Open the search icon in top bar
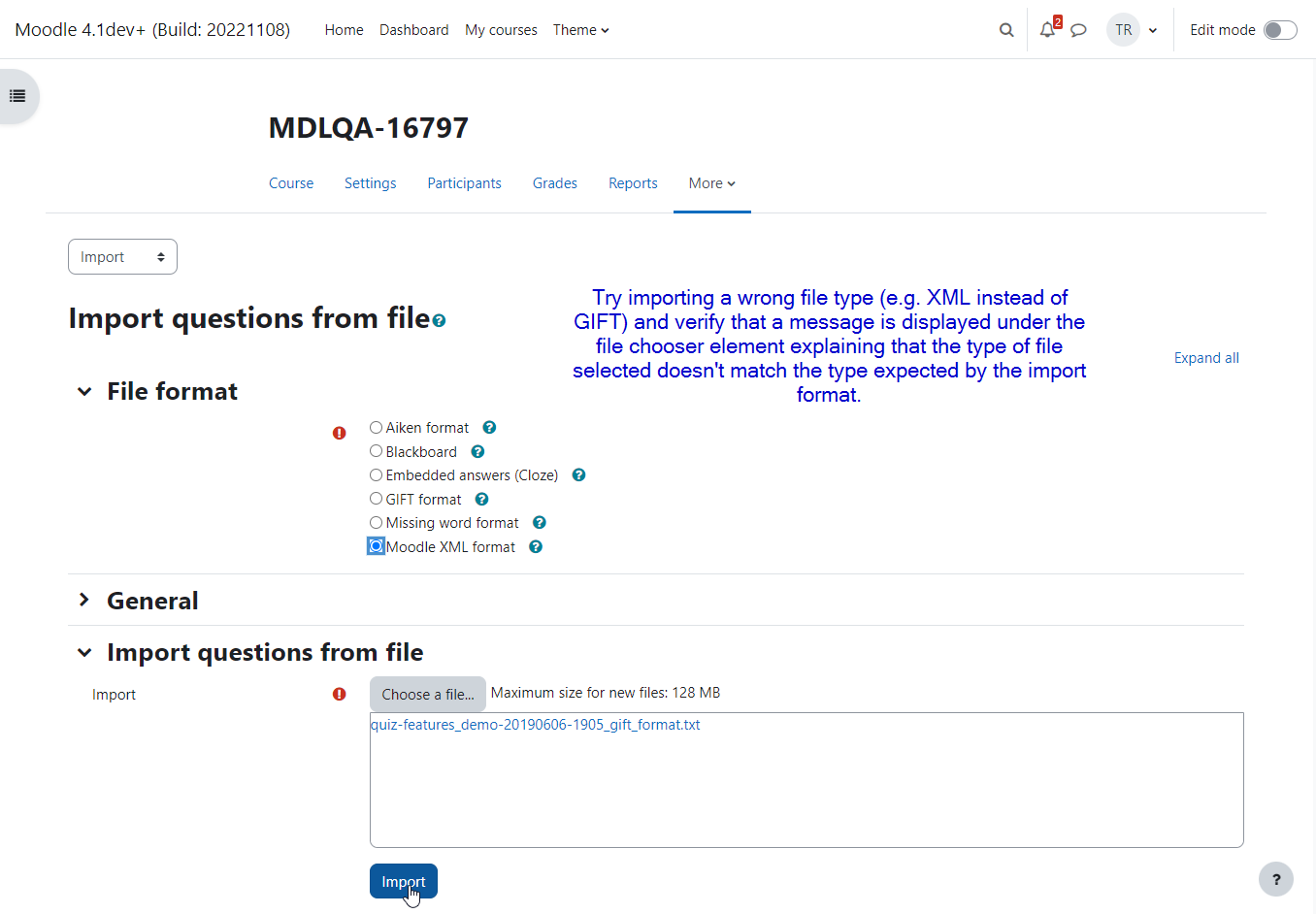 [x=1006, y=30]
